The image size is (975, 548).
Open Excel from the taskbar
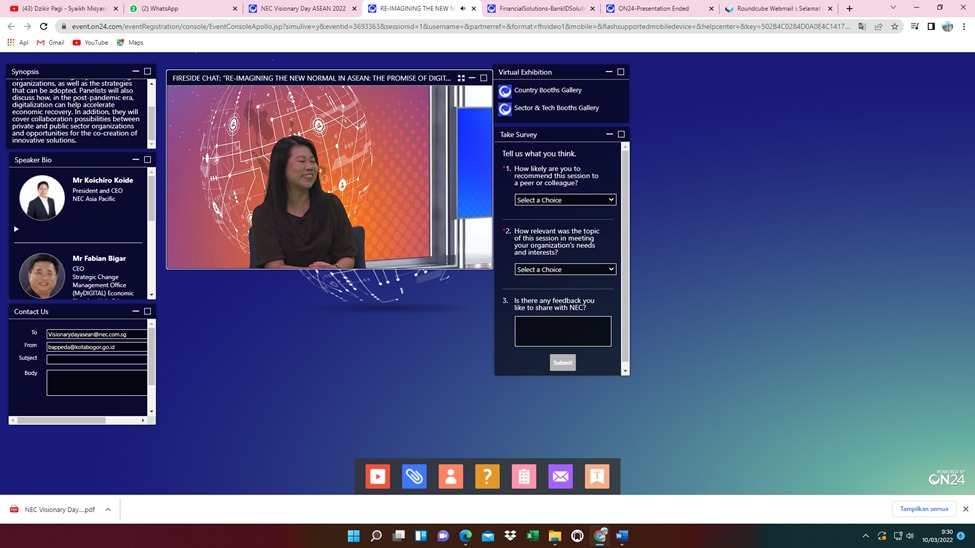pos(533,536)
